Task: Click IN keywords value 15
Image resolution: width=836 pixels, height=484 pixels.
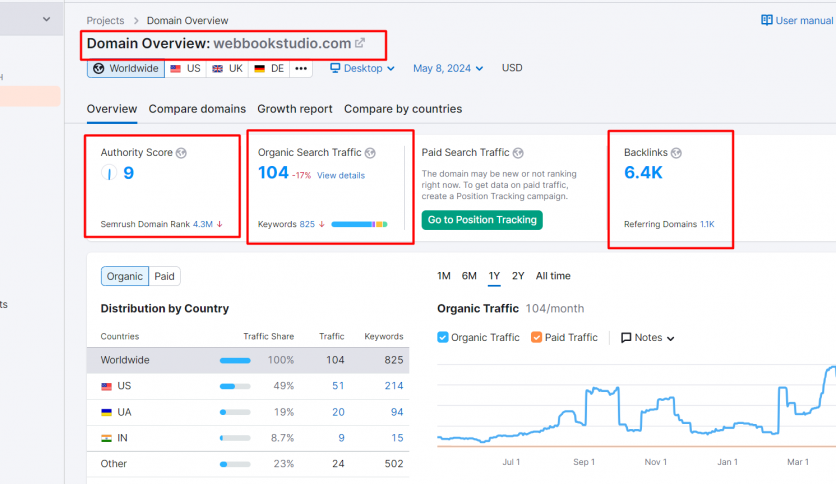Action: 397,438
